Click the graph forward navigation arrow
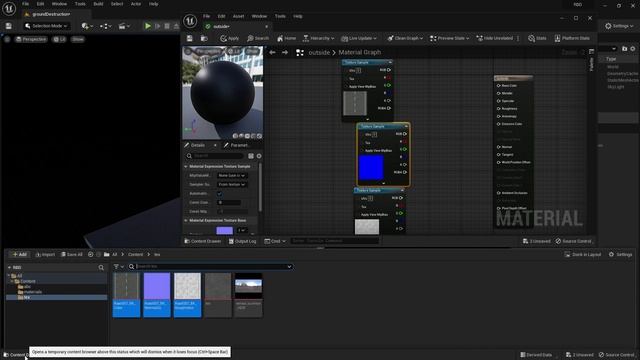 pyautogui.click(x=285, y=53)
